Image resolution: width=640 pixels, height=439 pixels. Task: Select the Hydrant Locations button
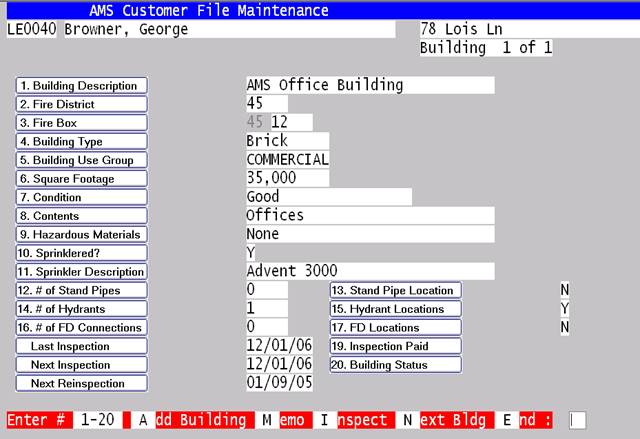coord(394,309)
